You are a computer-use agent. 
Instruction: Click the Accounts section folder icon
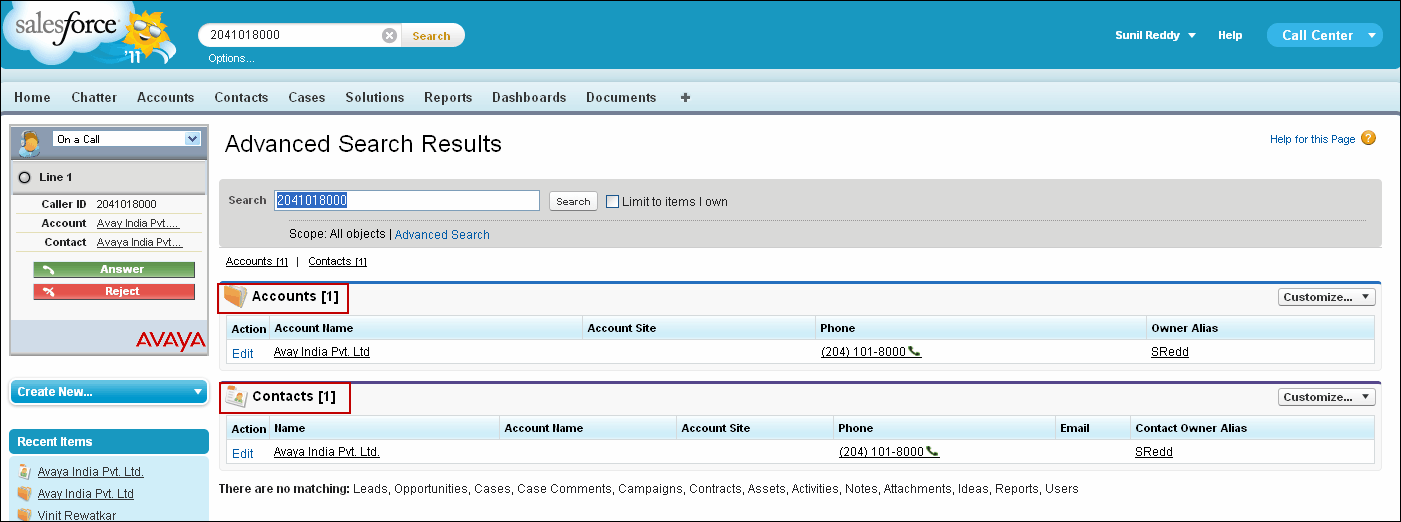click(x=235, y=297)
